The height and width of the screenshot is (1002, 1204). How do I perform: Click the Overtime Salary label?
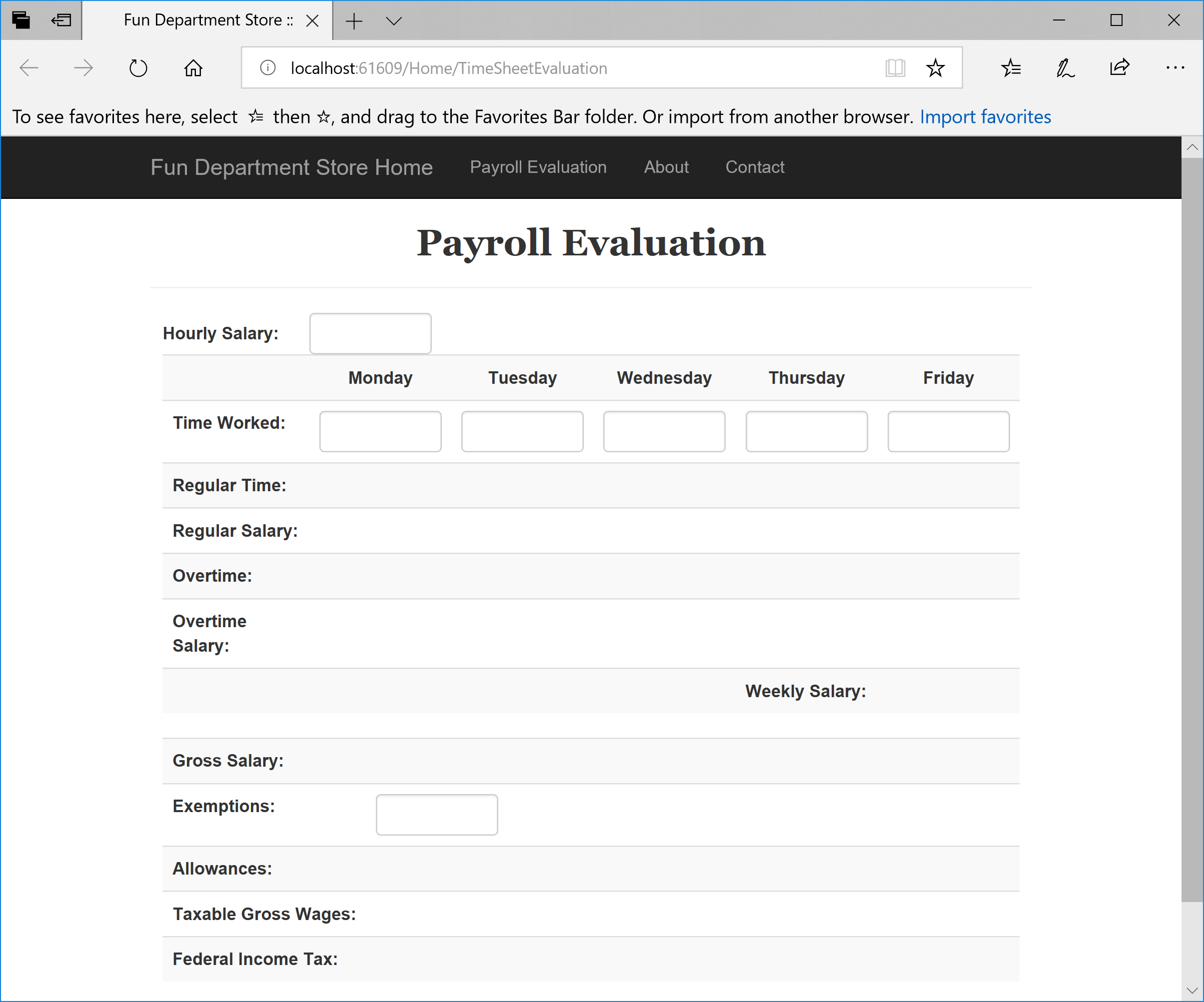click(x=209, y=633)
